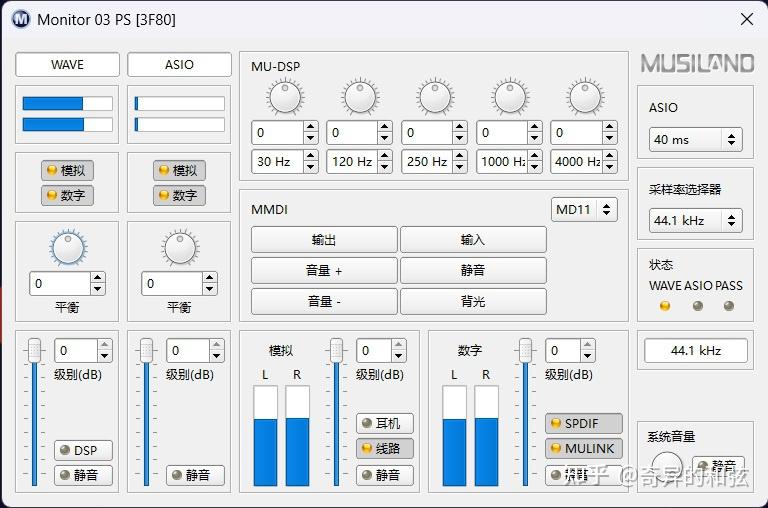Change the ASIO 40 ms latency selector
Image resolution: width=768 pixels, height=508 pixels.
click(696, 140)
